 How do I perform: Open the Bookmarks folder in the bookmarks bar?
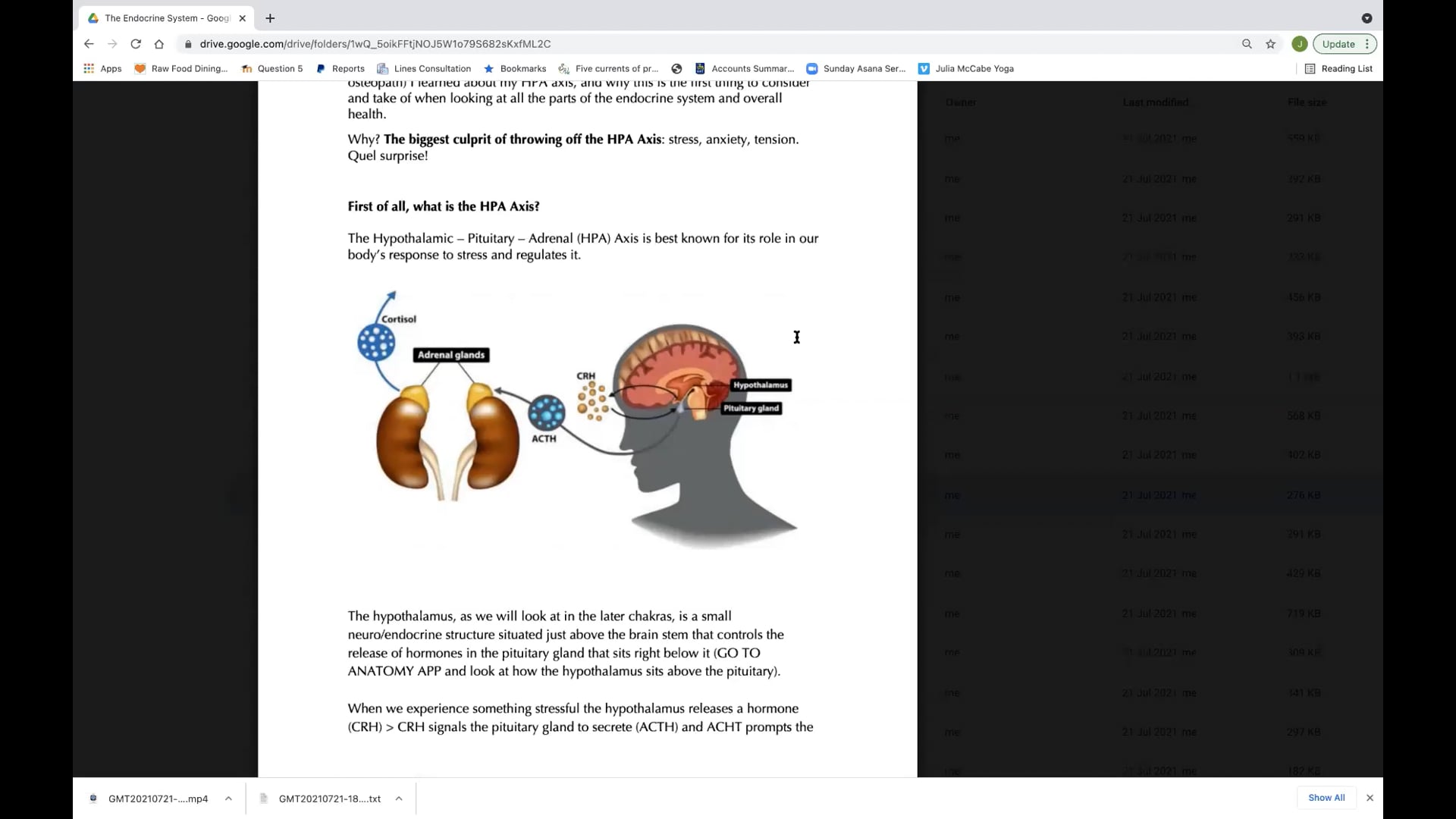pyautogui.click(x=515, y=68)
